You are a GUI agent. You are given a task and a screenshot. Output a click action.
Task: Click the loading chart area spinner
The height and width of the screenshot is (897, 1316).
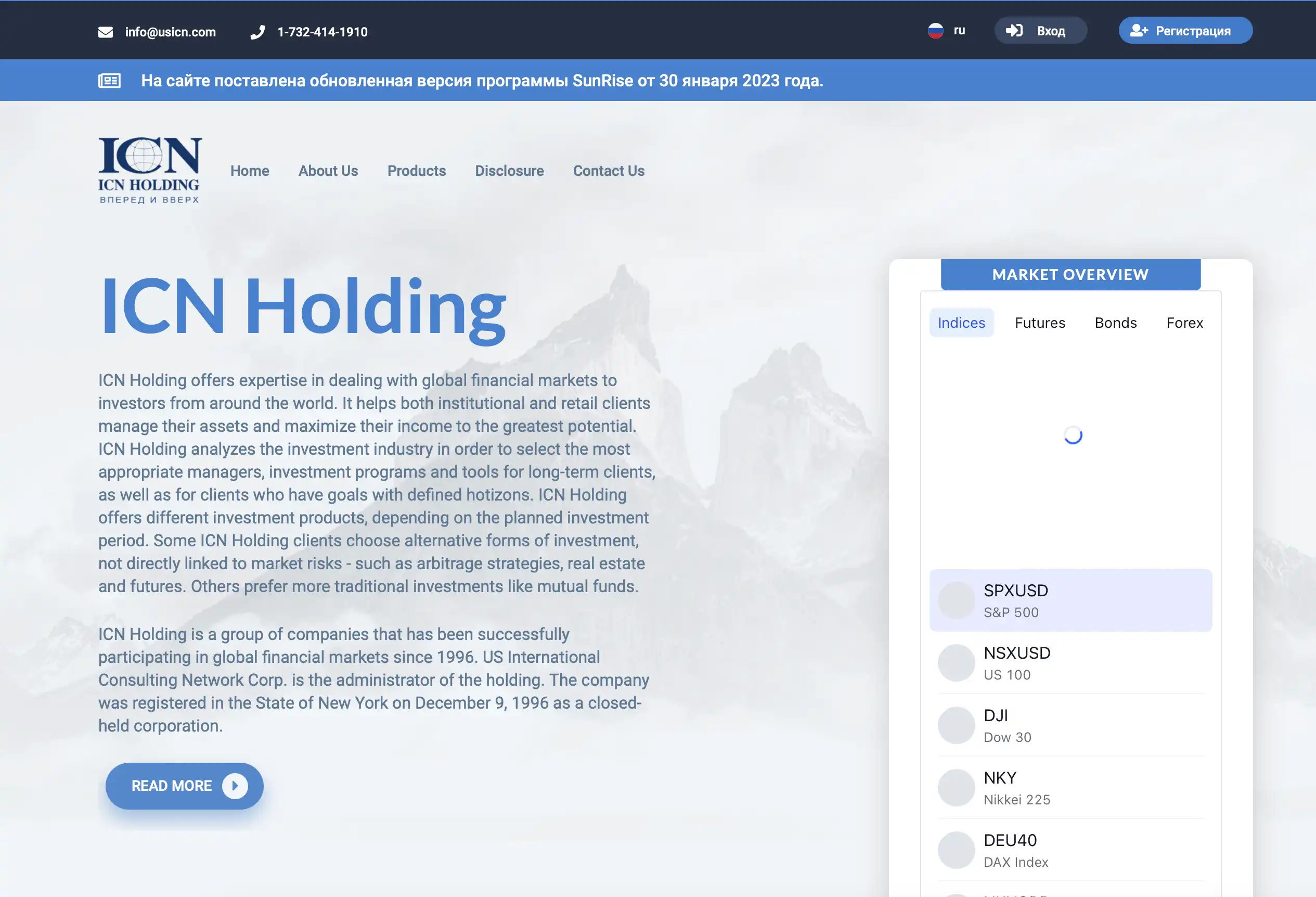(1073, 435)
